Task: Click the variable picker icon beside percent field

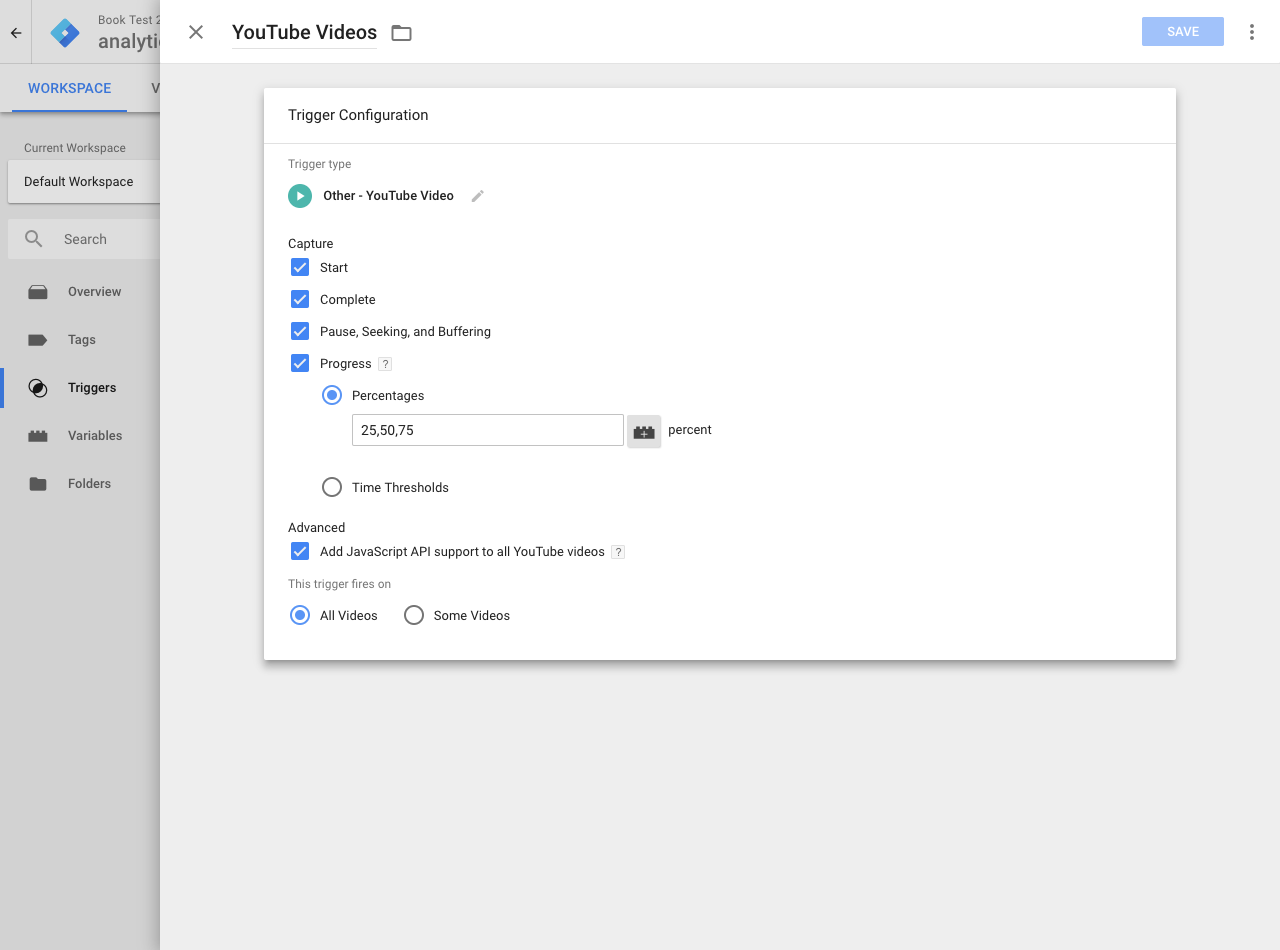Action: [644, 432]
